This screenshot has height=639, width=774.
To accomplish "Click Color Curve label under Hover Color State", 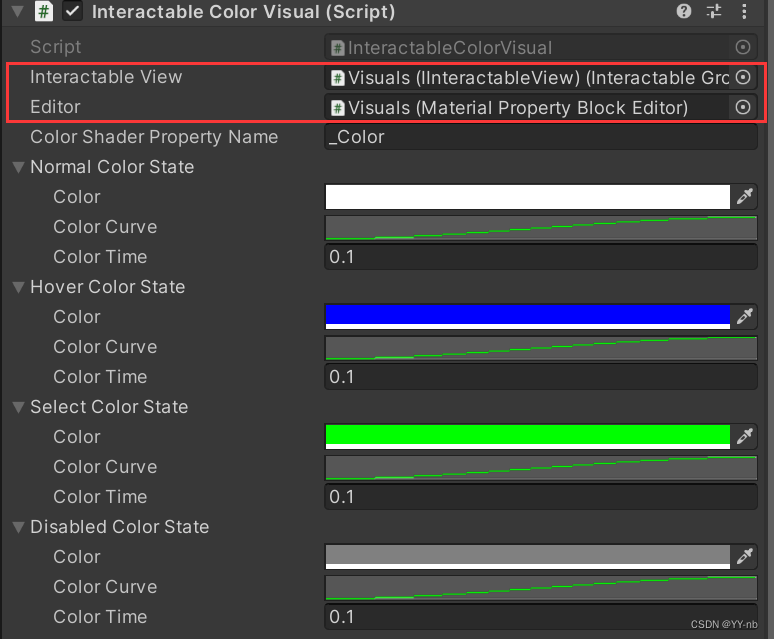I will click(105, 347).
